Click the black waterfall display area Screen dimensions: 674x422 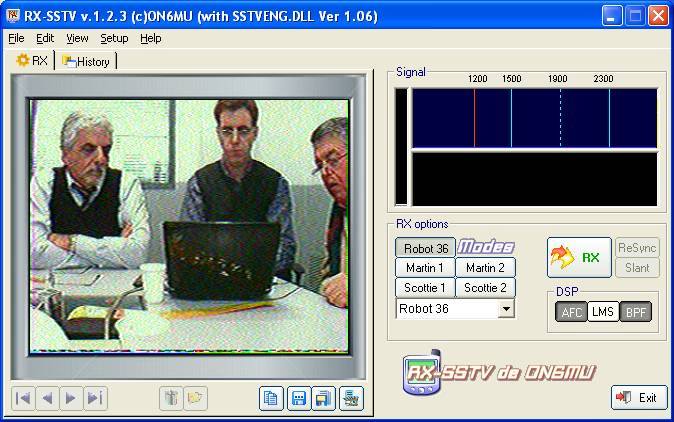point(535,179)
